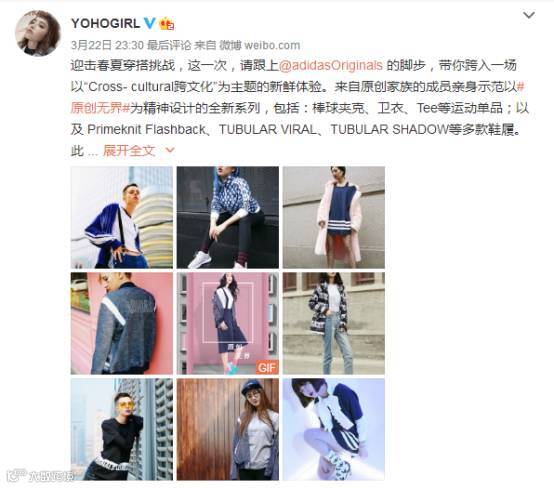Click the YOHOGIRL profile avatar
554x488 pixels.
pos(38,33)
